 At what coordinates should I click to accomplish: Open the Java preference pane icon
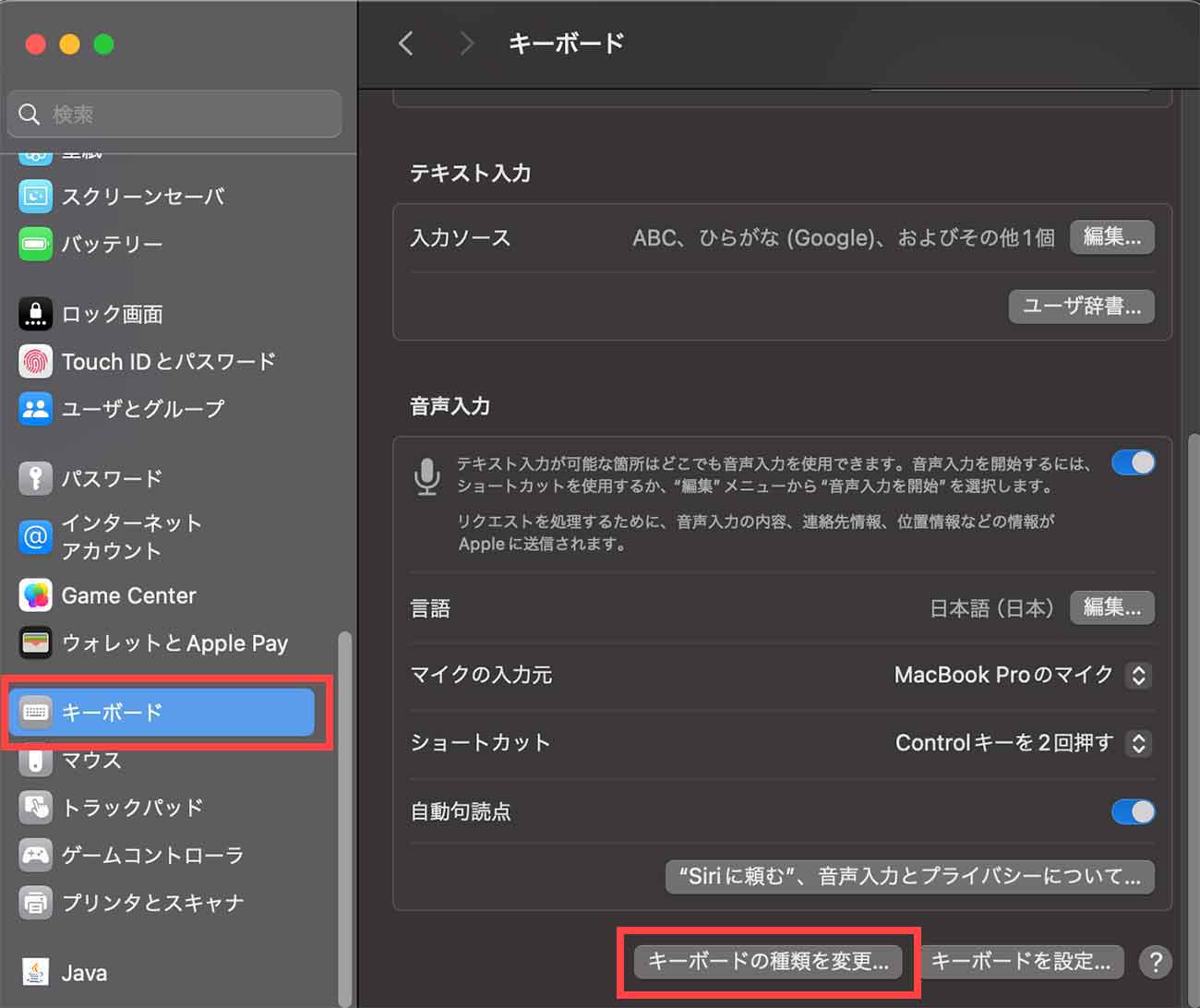point(35,972)
